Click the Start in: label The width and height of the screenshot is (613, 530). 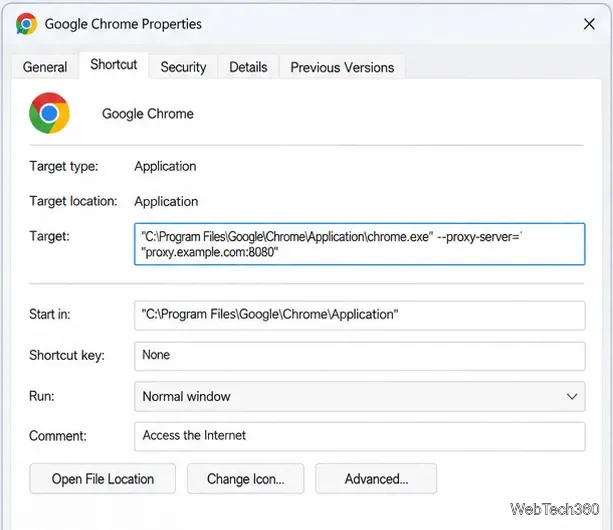(x=50, y=314)
